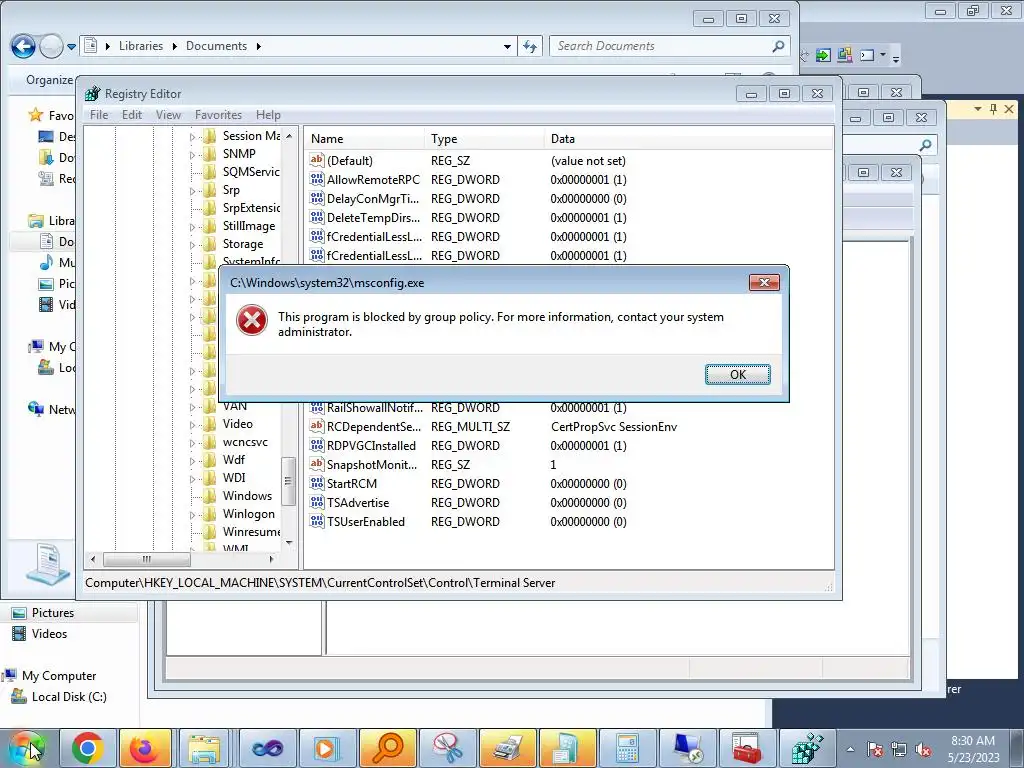This screenshot has width=1024, height=768.
Task: Open the Start menu
Action: [x=27, y=748]
